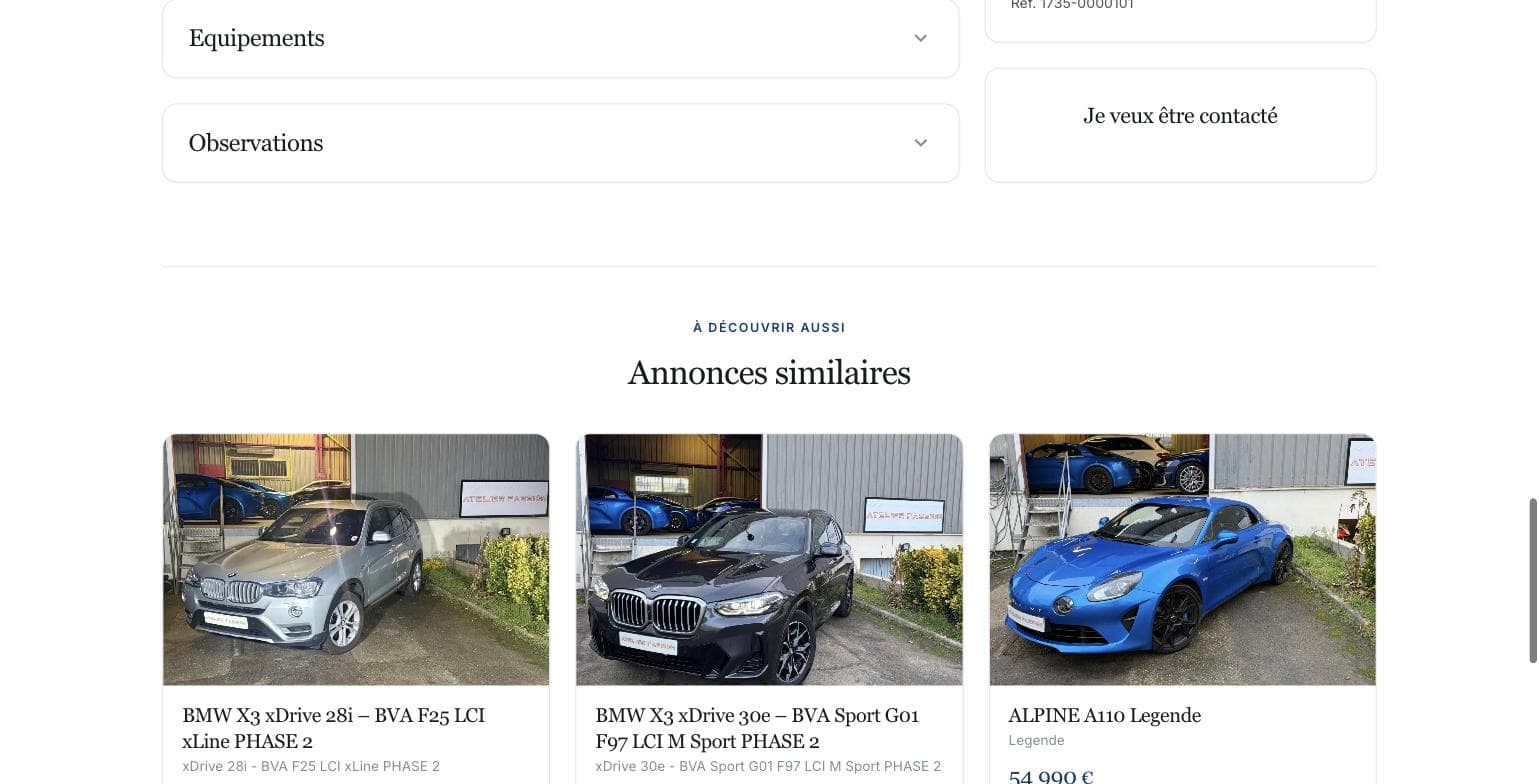Click the À DÉCOUVRIR AUSSI label
Image resolution: width=1539 pixels, height=784 pixels.
pyautogui.click(x=769, y=327)
